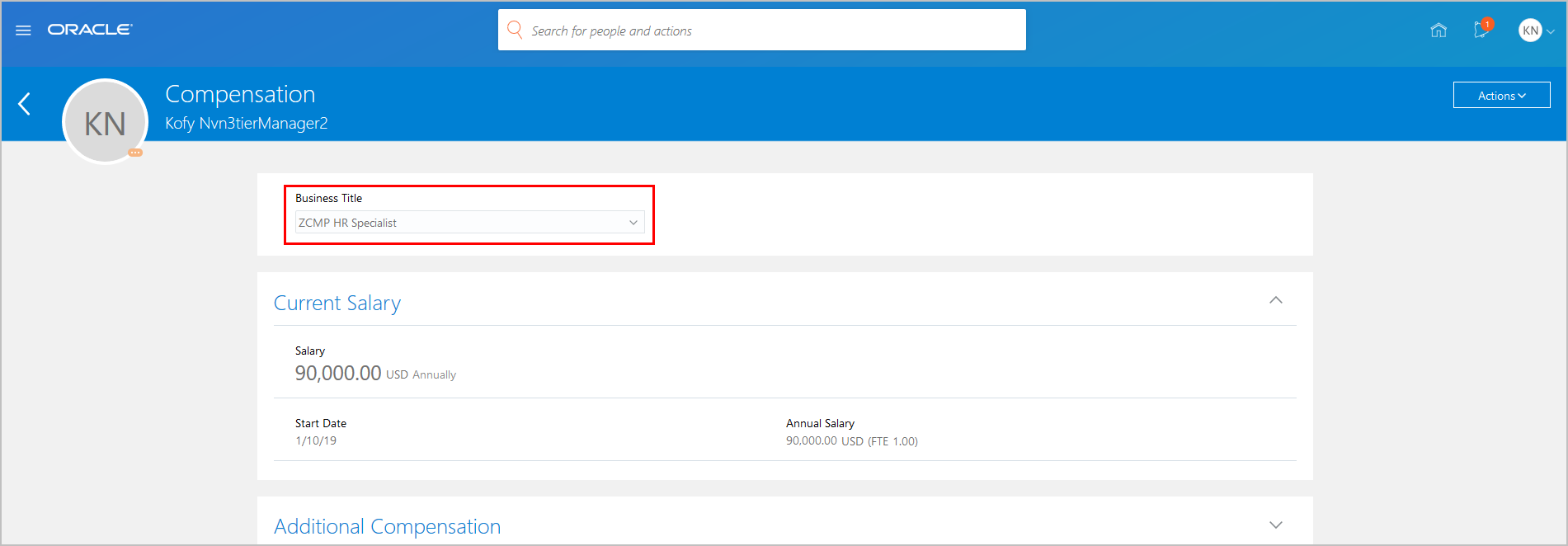Screen dimensions: 1568x546
Task: Go to the Home page icon
Action: tap(1439, 31)
